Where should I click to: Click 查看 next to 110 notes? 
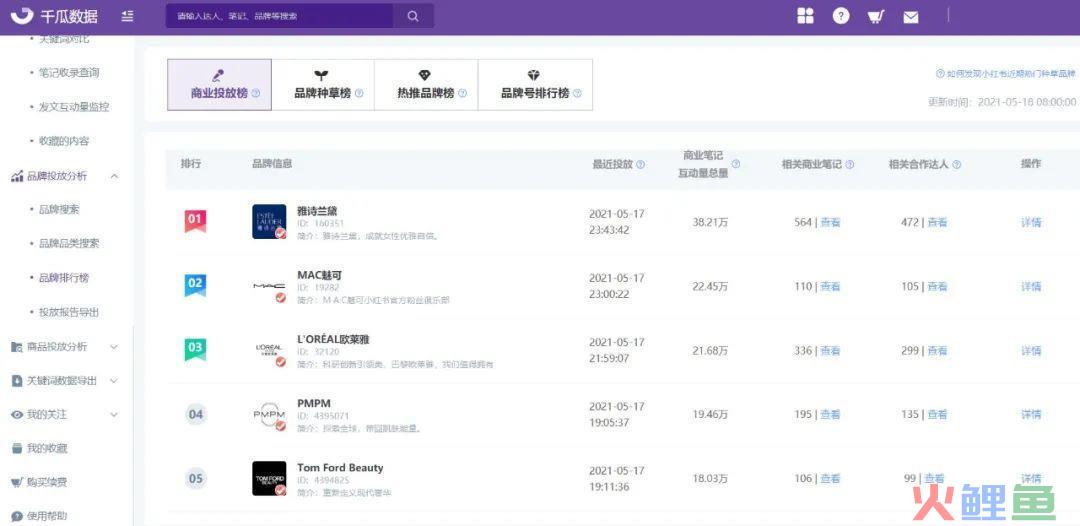[831, 286]
